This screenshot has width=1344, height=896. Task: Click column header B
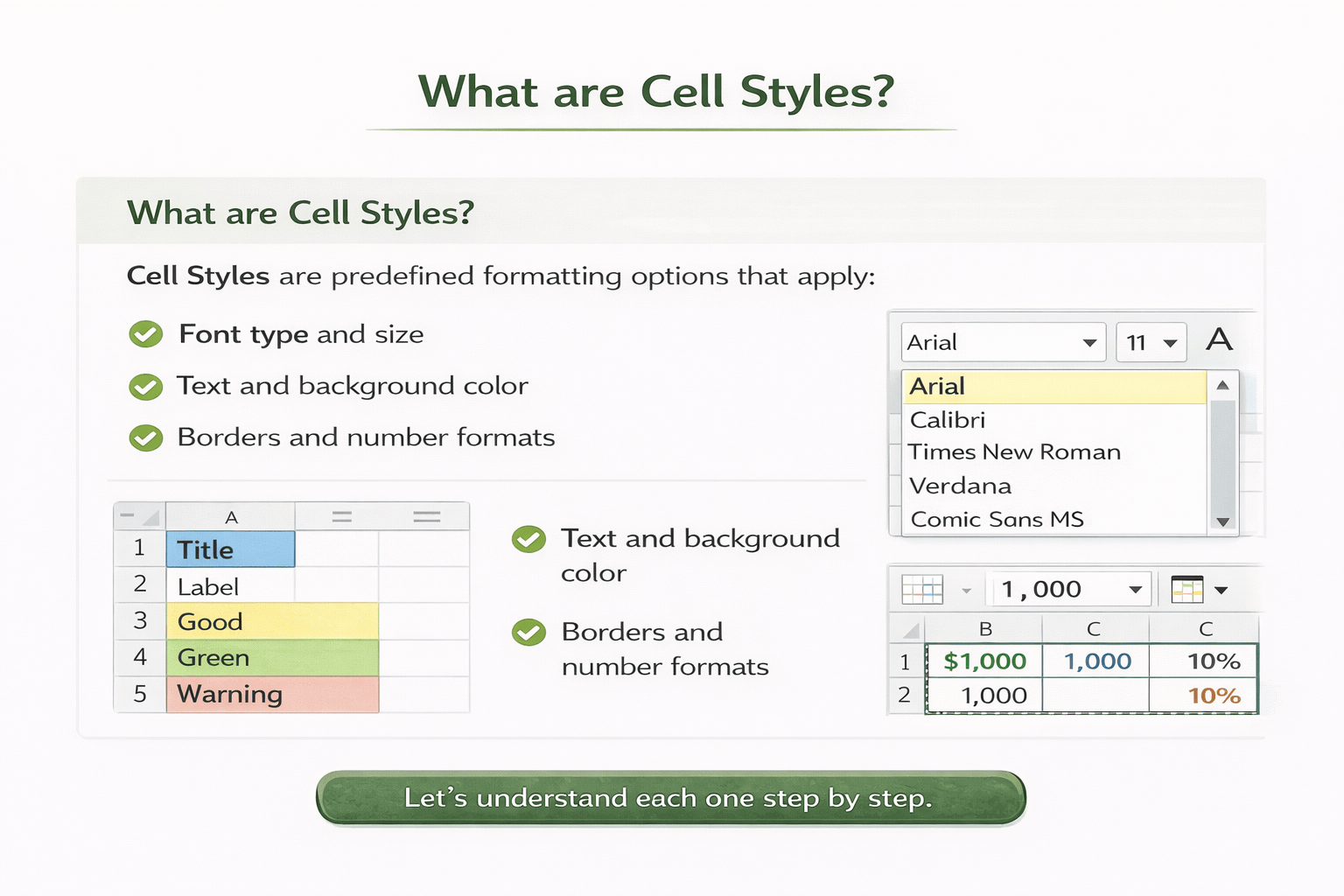tap(984, 629)
